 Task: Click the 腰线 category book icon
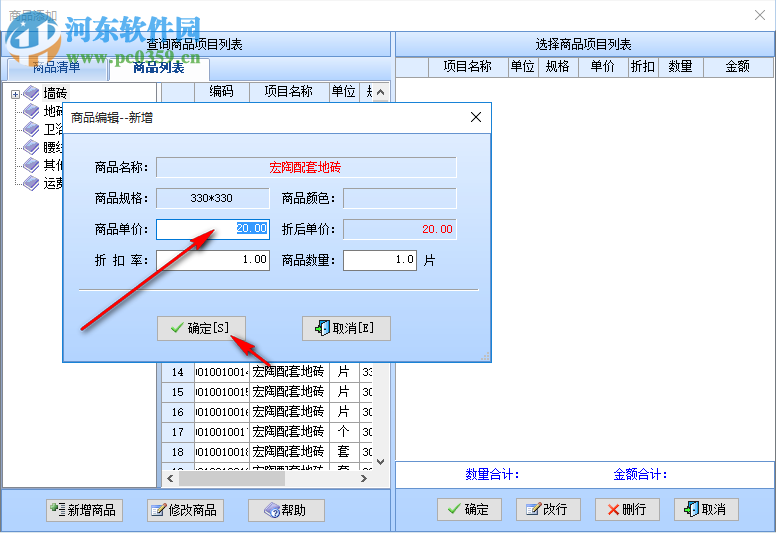point(31,147)
